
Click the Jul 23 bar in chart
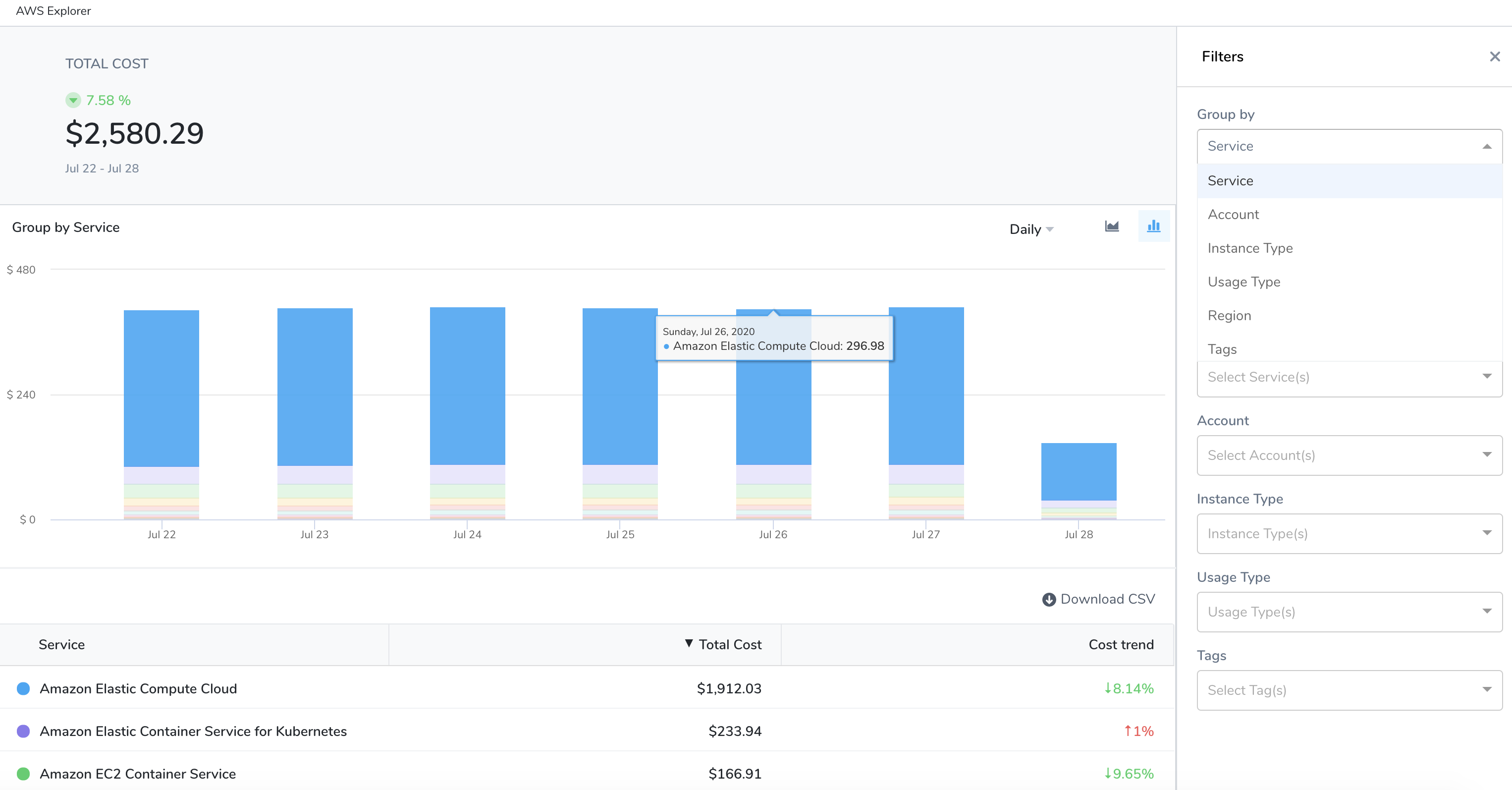(315, 413)
